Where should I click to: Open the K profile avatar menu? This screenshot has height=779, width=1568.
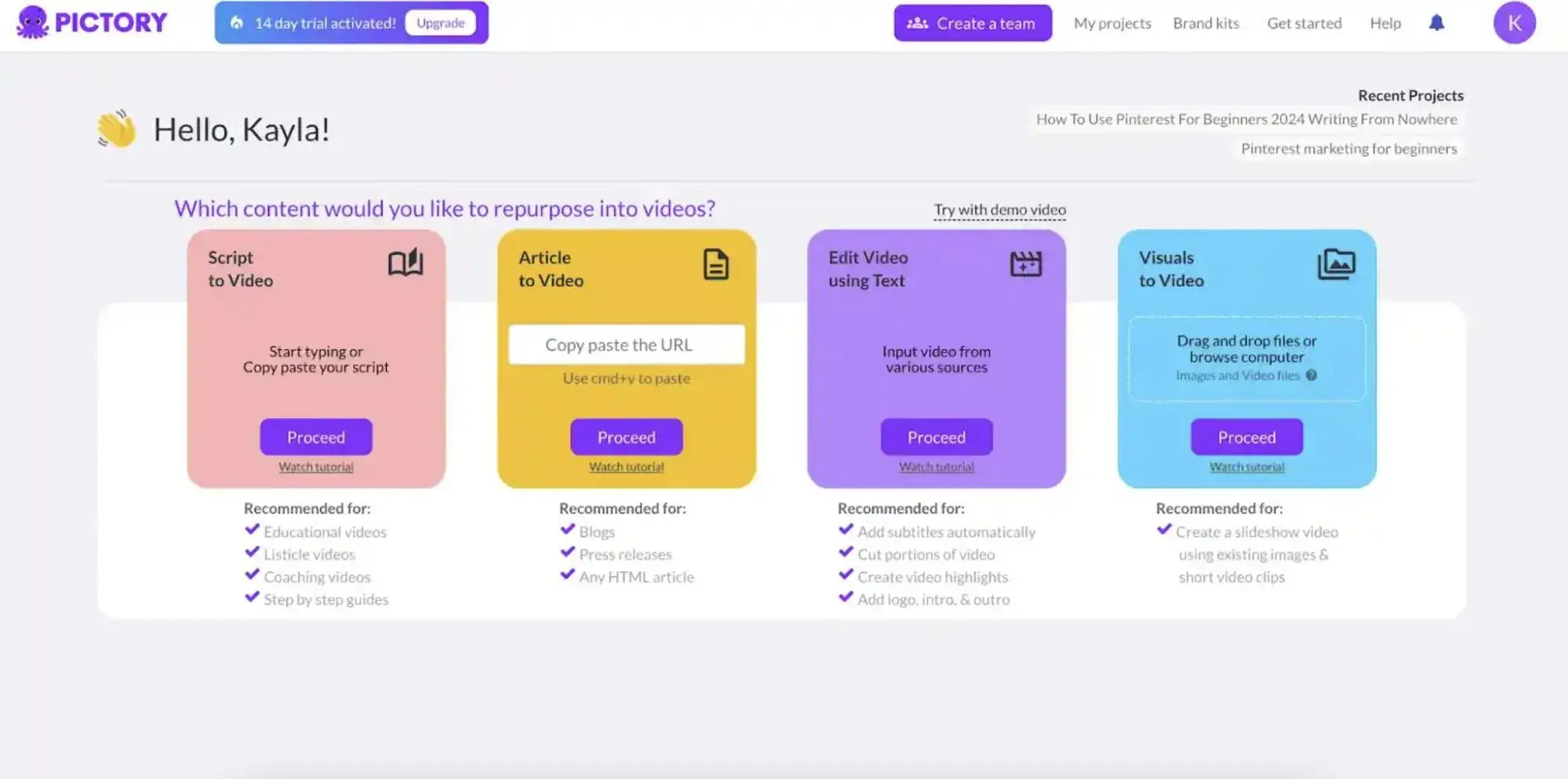[1513, 23]
